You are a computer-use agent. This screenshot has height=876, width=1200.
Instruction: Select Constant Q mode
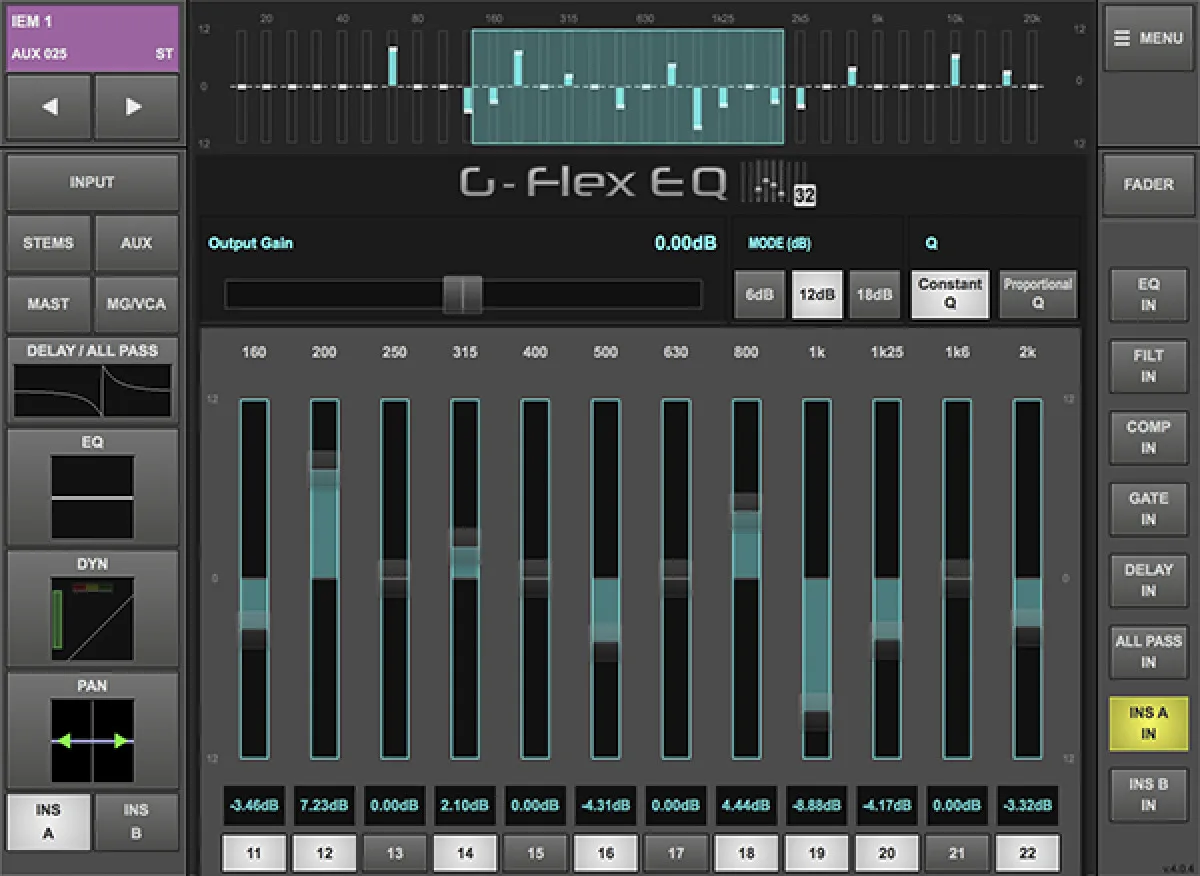tap(950, 295)
